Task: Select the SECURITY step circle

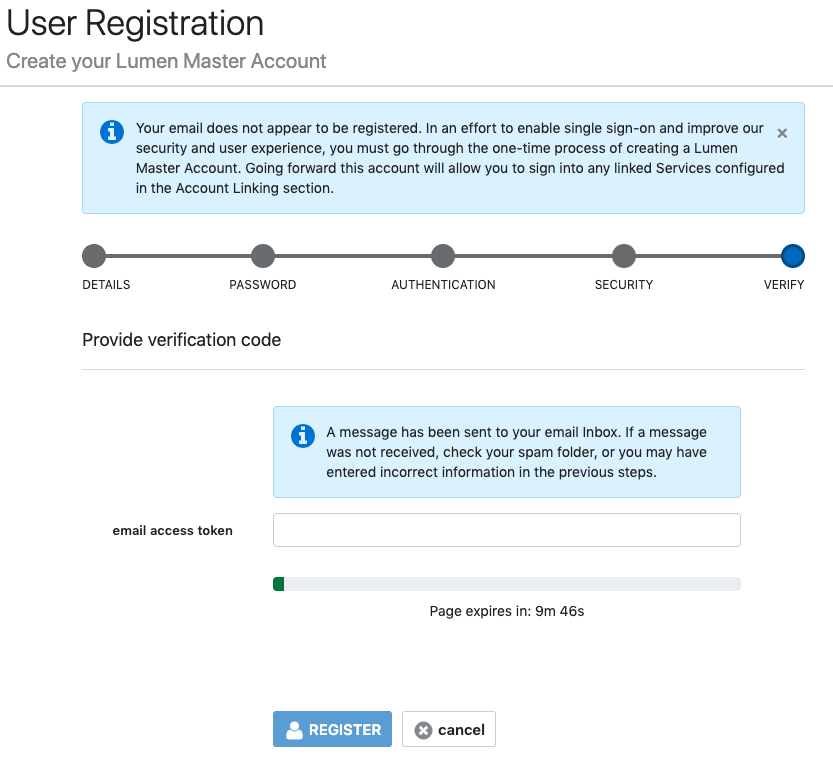Action: [x=624, y=256]
